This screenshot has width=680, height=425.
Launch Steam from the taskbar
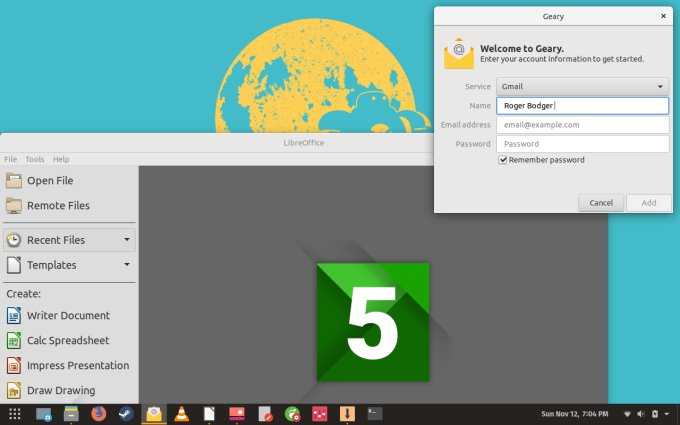pyautogui.click(x=126, y=413)
